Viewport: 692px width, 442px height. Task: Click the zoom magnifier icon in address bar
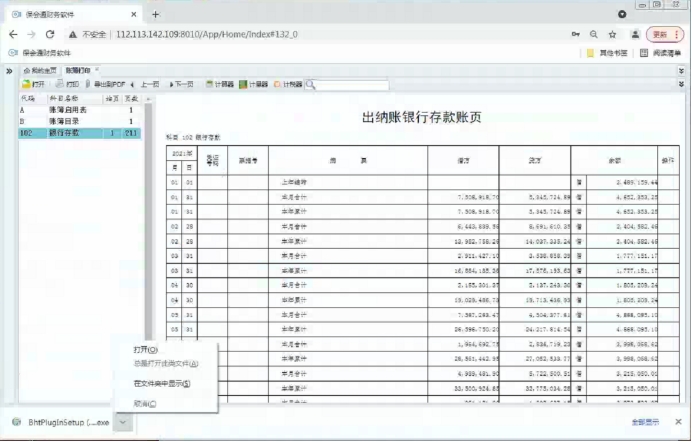[594, 34]
